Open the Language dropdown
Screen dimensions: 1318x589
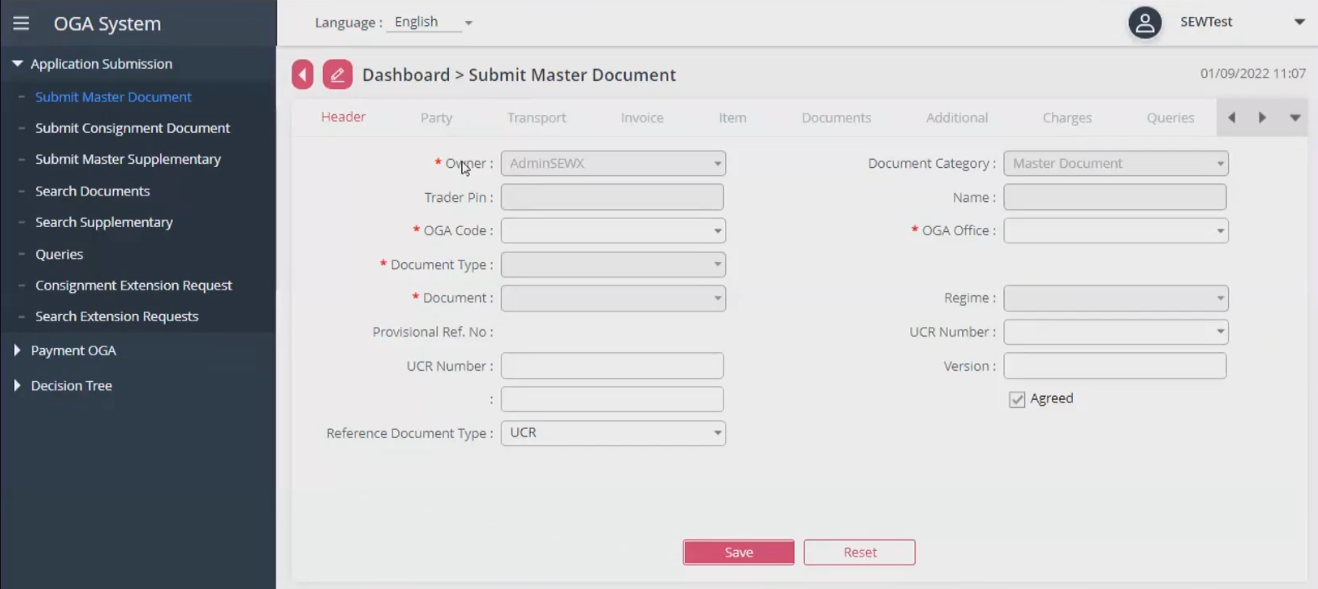(431, 22)
